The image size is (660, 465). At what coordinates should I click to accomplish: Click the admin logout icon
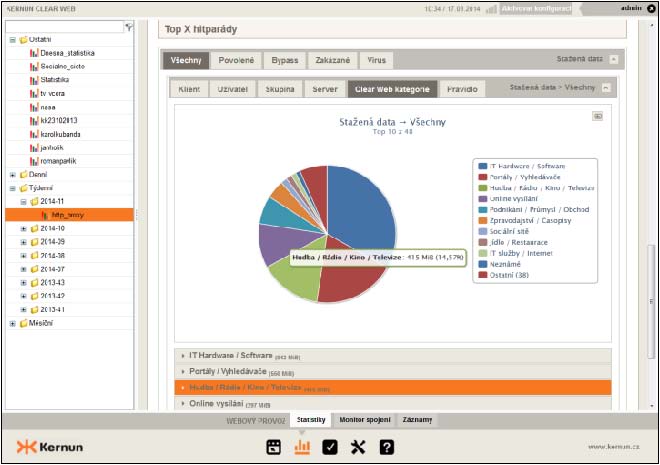pos(649,8)
